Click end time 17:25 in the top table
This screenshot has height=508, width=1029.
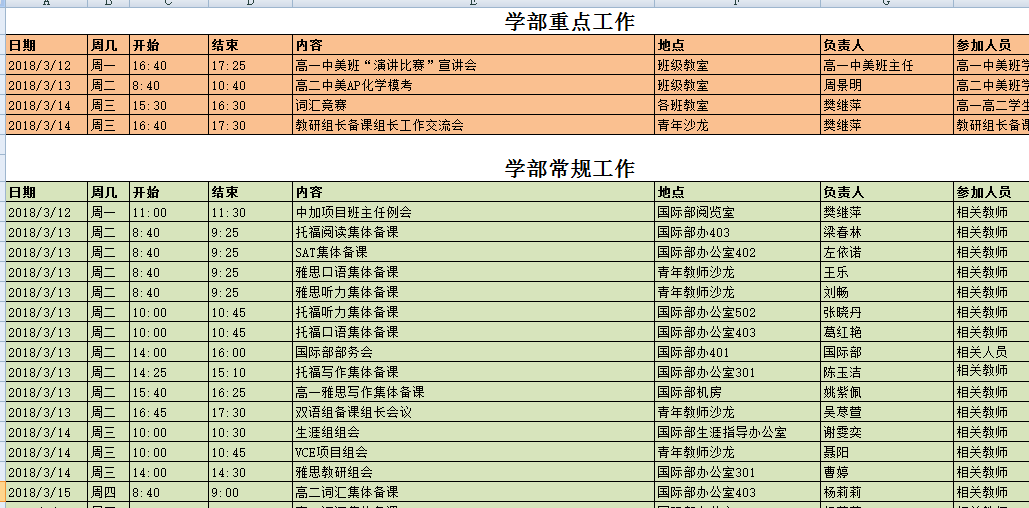[251, 66]
